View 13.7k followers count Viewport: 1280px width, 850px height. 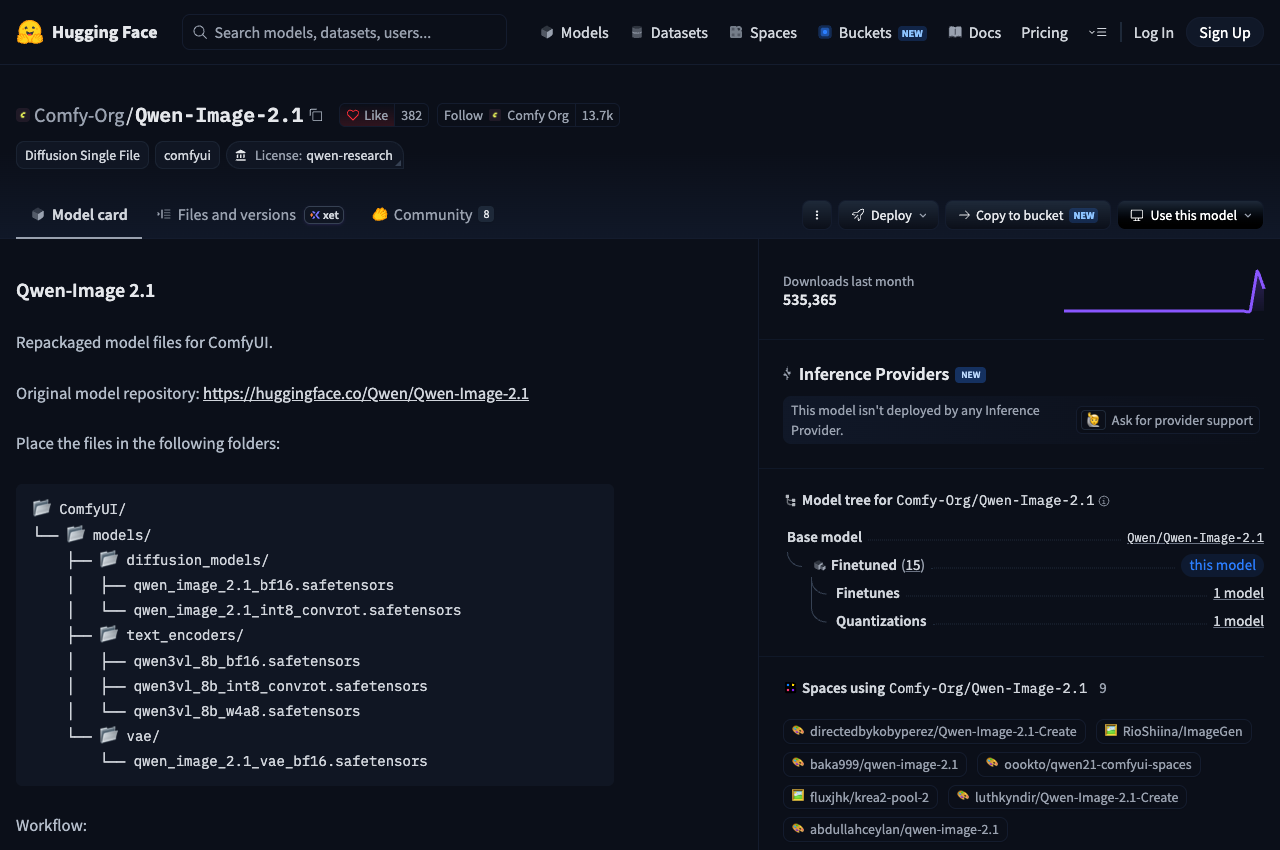[x=597, y=115]
